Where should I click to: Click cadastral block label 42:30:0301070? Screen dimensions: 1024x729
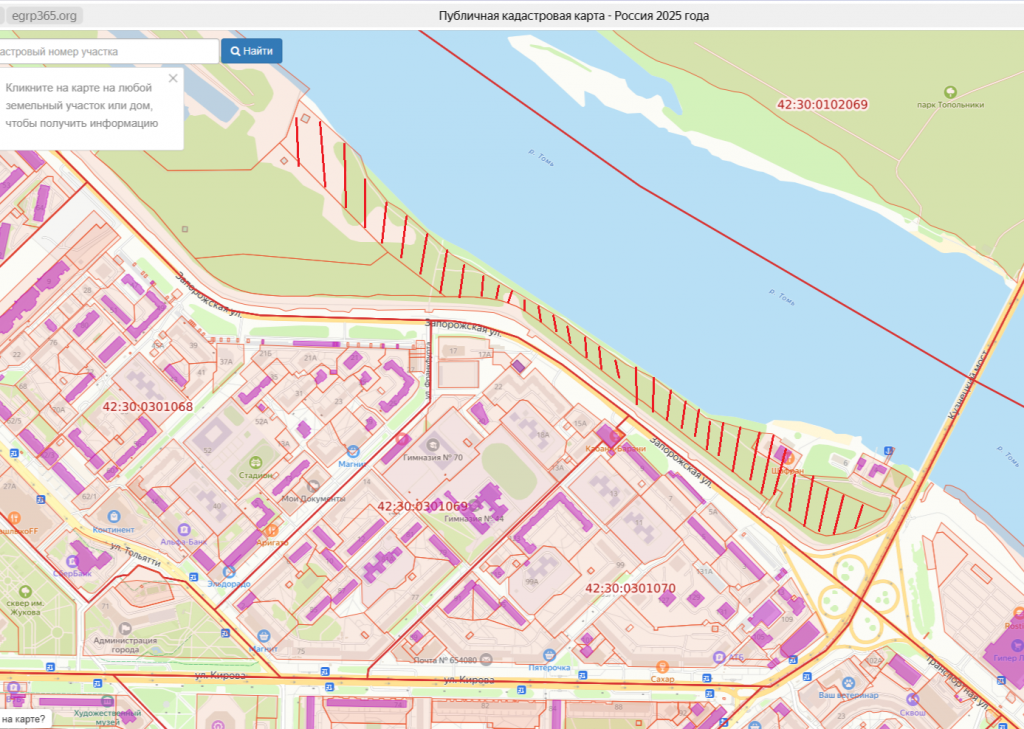(x=630, y=588)
